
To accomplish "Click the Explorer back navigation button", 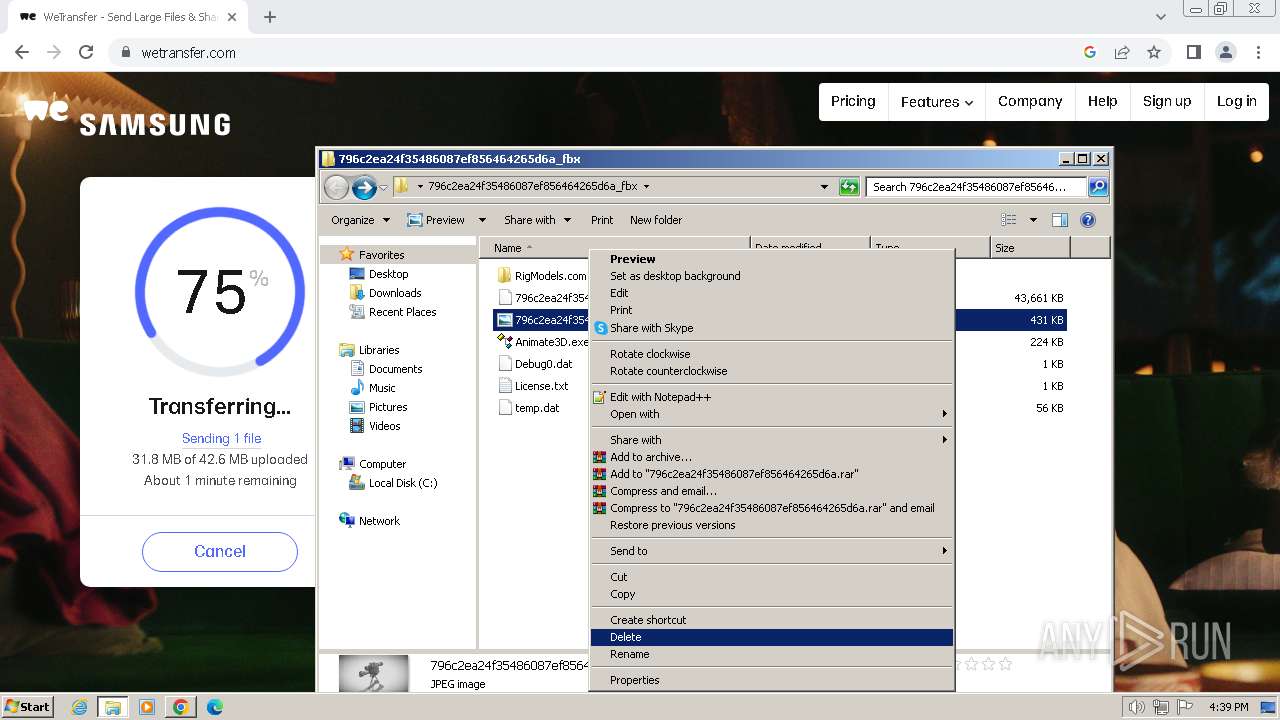I will (337, 186).
